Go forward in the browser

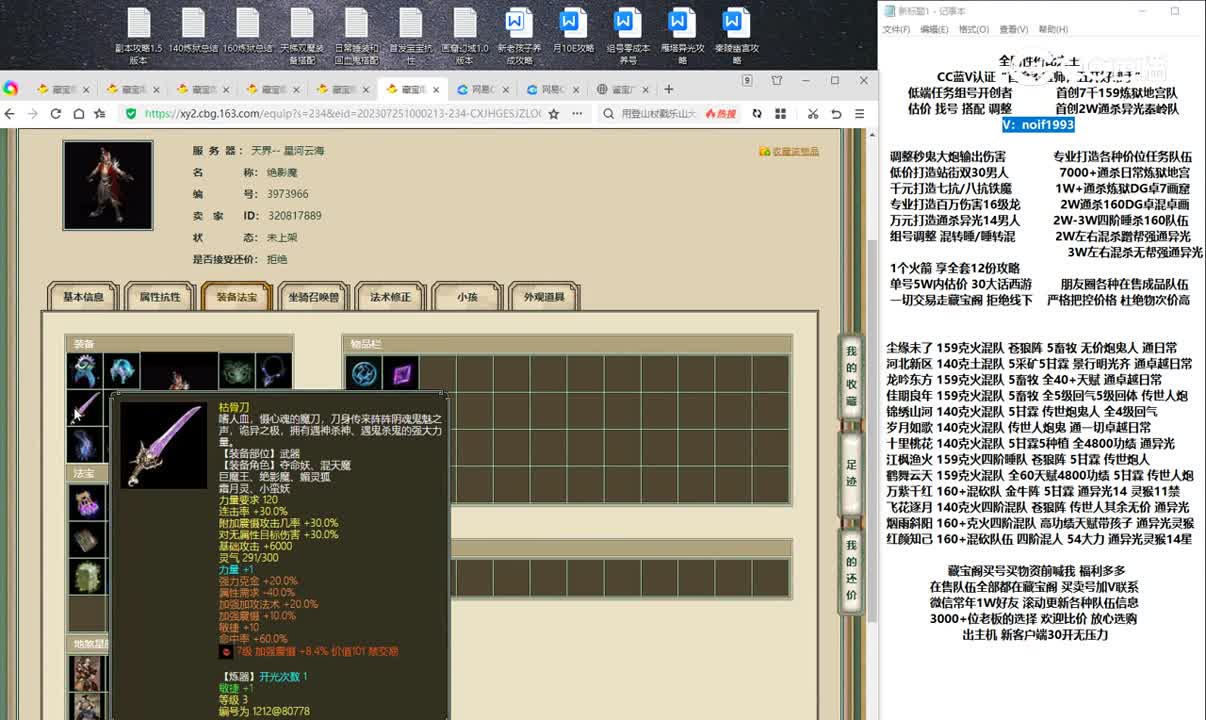pos(33,114)
